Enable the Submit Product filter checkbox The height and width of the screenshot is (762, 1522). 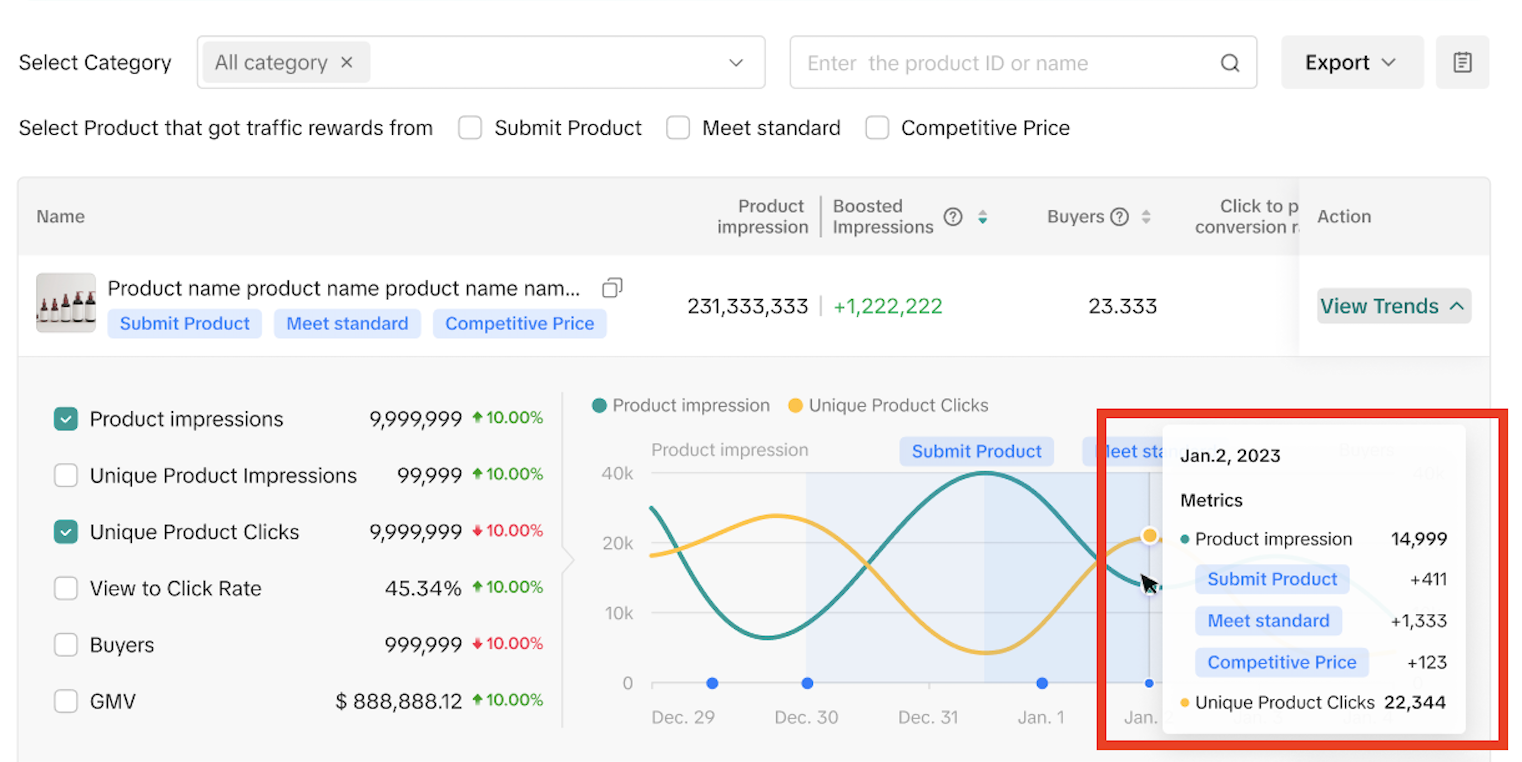point(470,128)
